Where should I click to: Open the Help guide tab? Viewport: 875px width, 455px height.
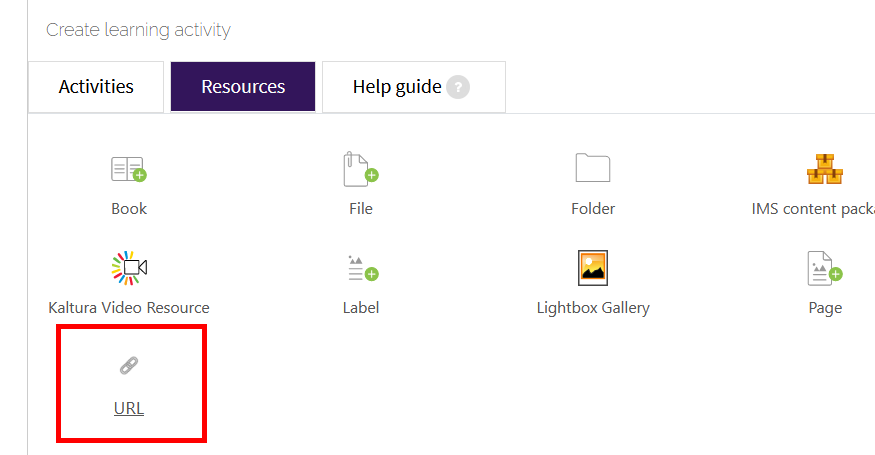[414, 87]
